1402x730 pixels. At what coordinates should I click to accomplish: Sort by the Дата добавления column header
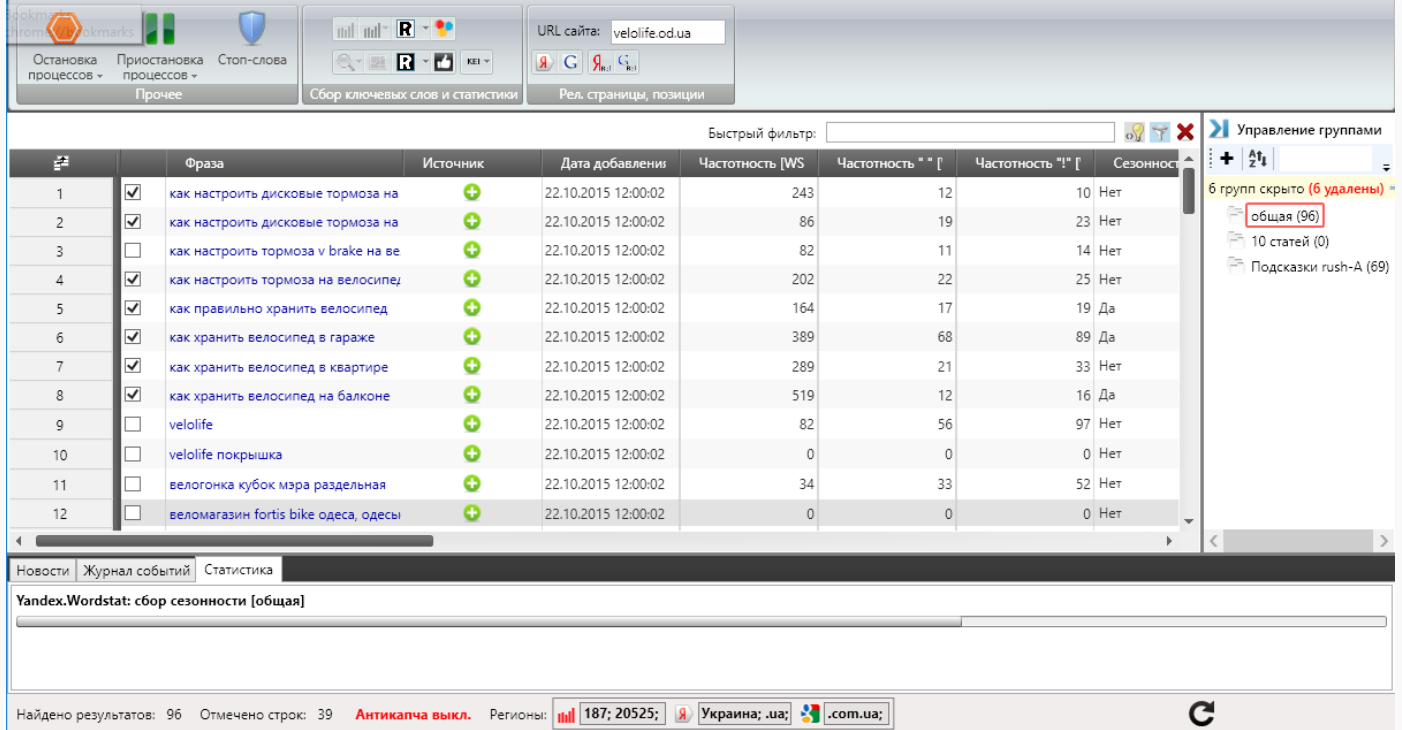click(x=611, y=163)
